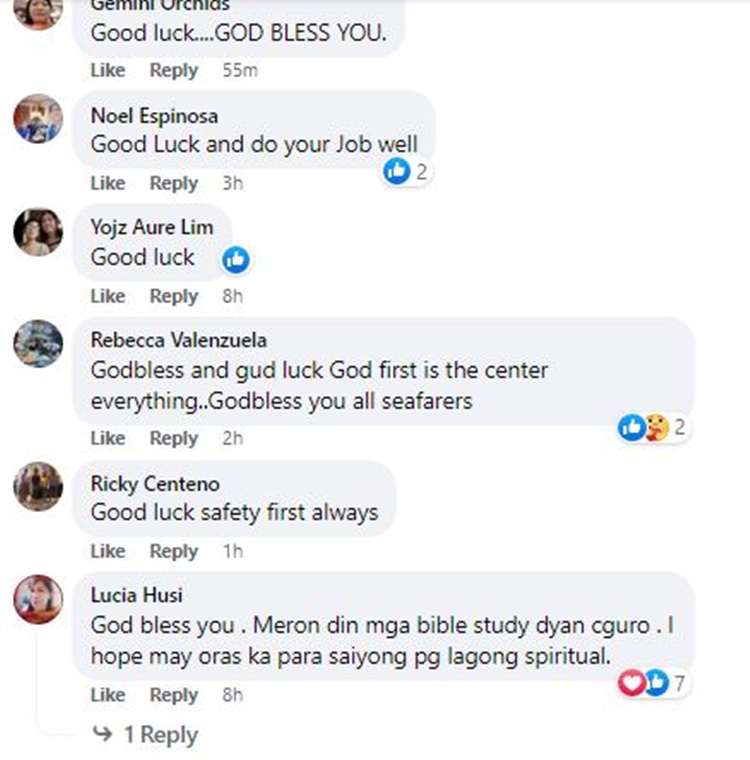Click the 2h timestamp on Rebecca Valenzuela's comment
The width and height of the screenshot is (750, 760).
tap(232, 438)
